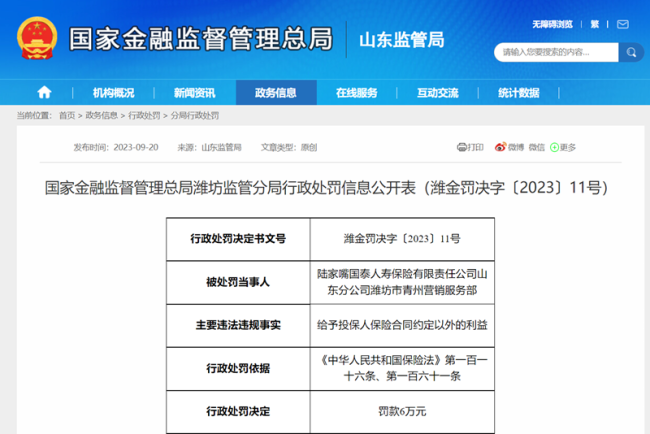The image size is (650, 434).
Task: Open the 互动交流 menu
Action: (438, 93)
